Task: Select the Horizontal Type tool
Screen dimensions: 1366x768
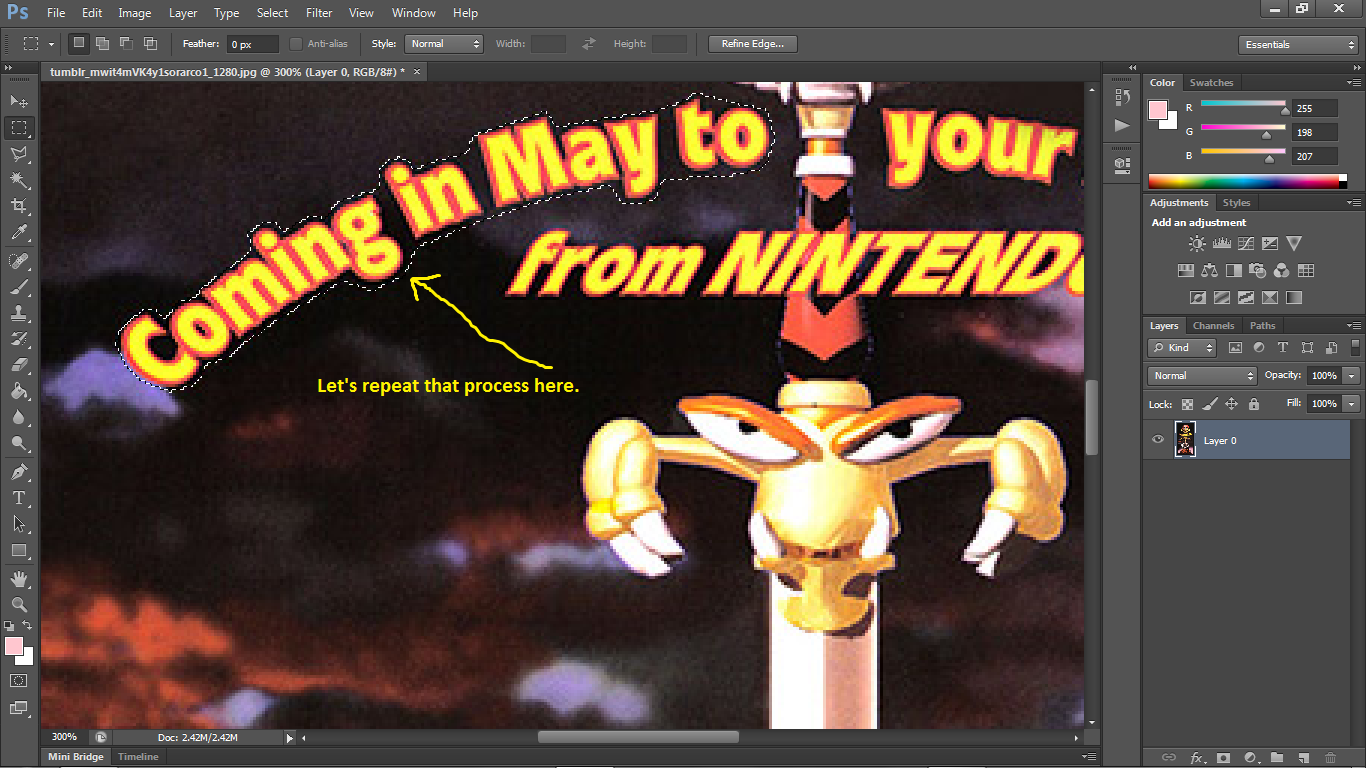Action: (x=19, y=498)
